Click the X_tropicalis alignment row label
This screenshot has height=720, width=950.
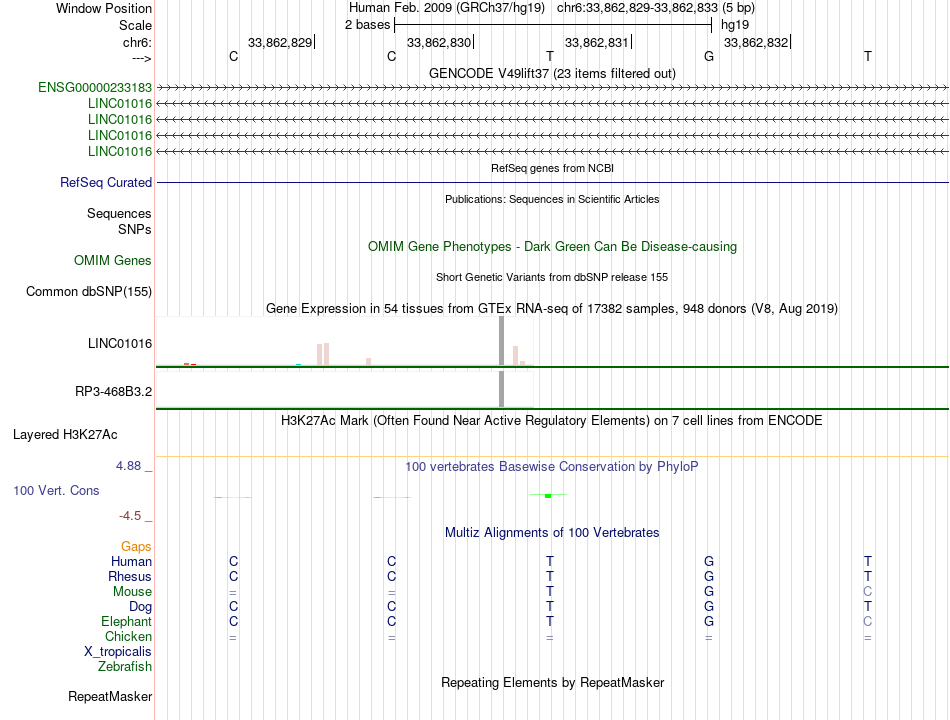click(118, 652)
